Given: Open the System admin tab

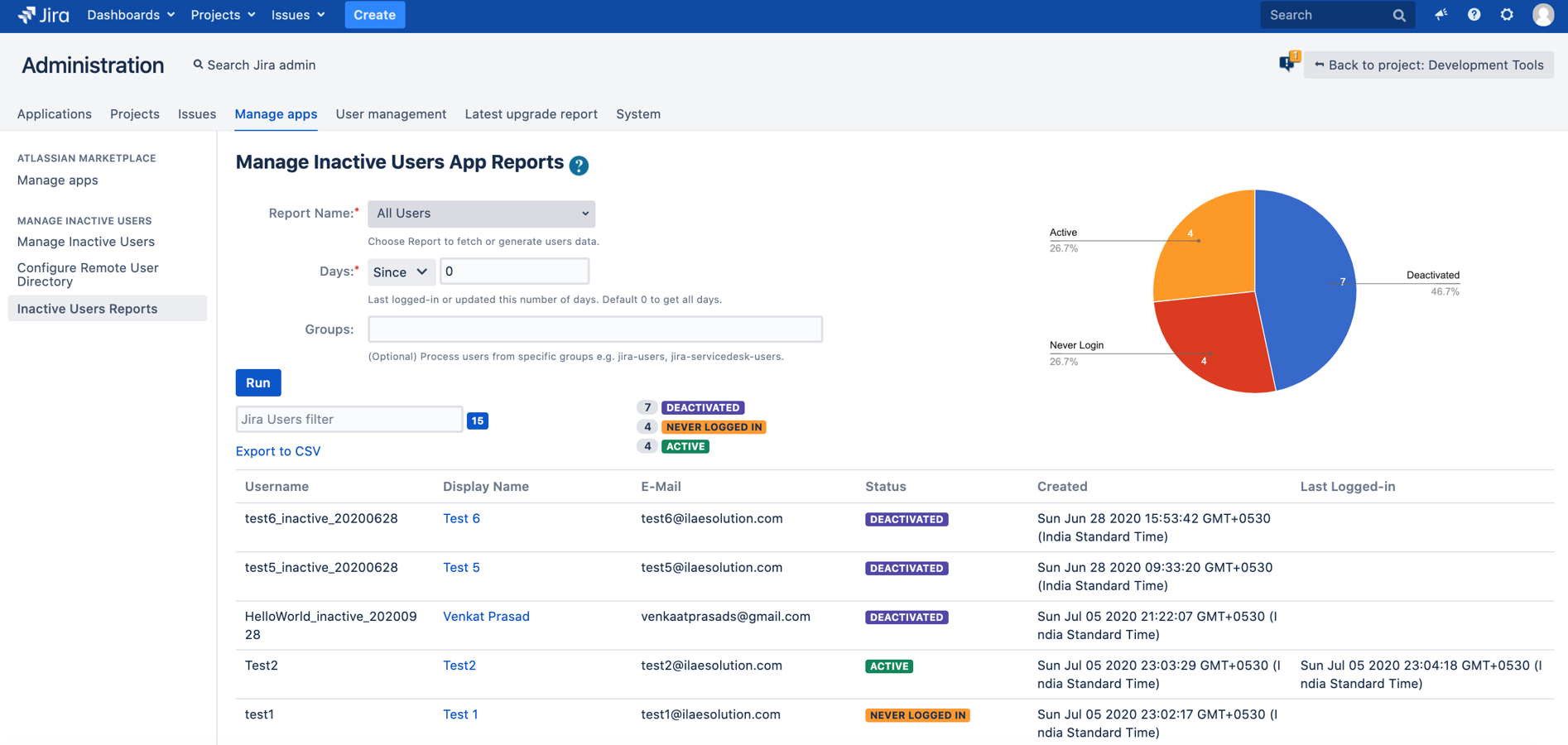Looking at the screenshot, I should pos(637,113).
